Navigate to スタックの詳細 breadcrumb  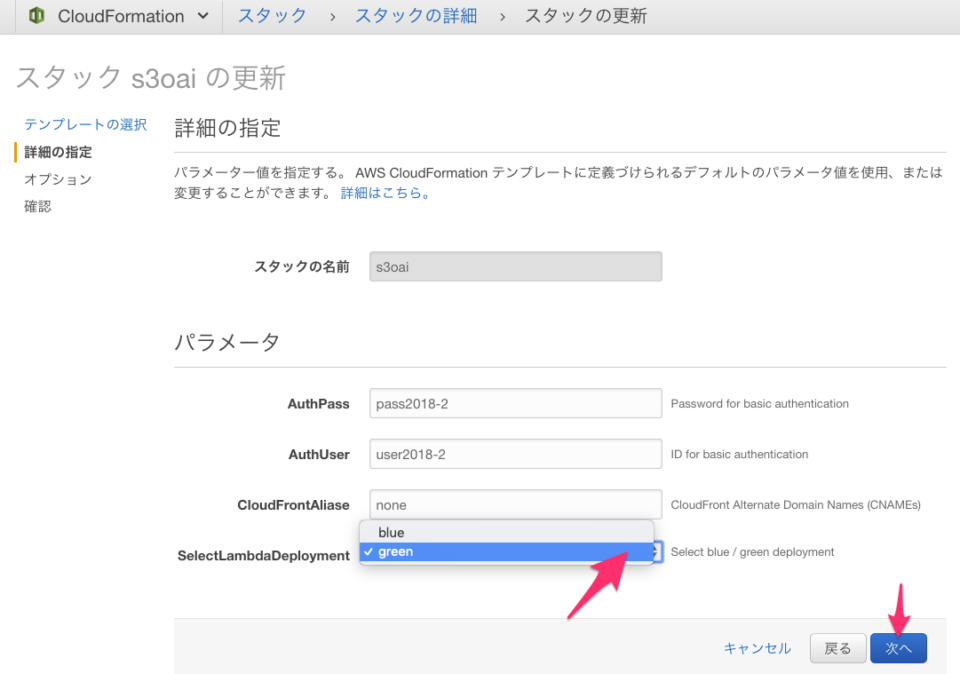415,16
